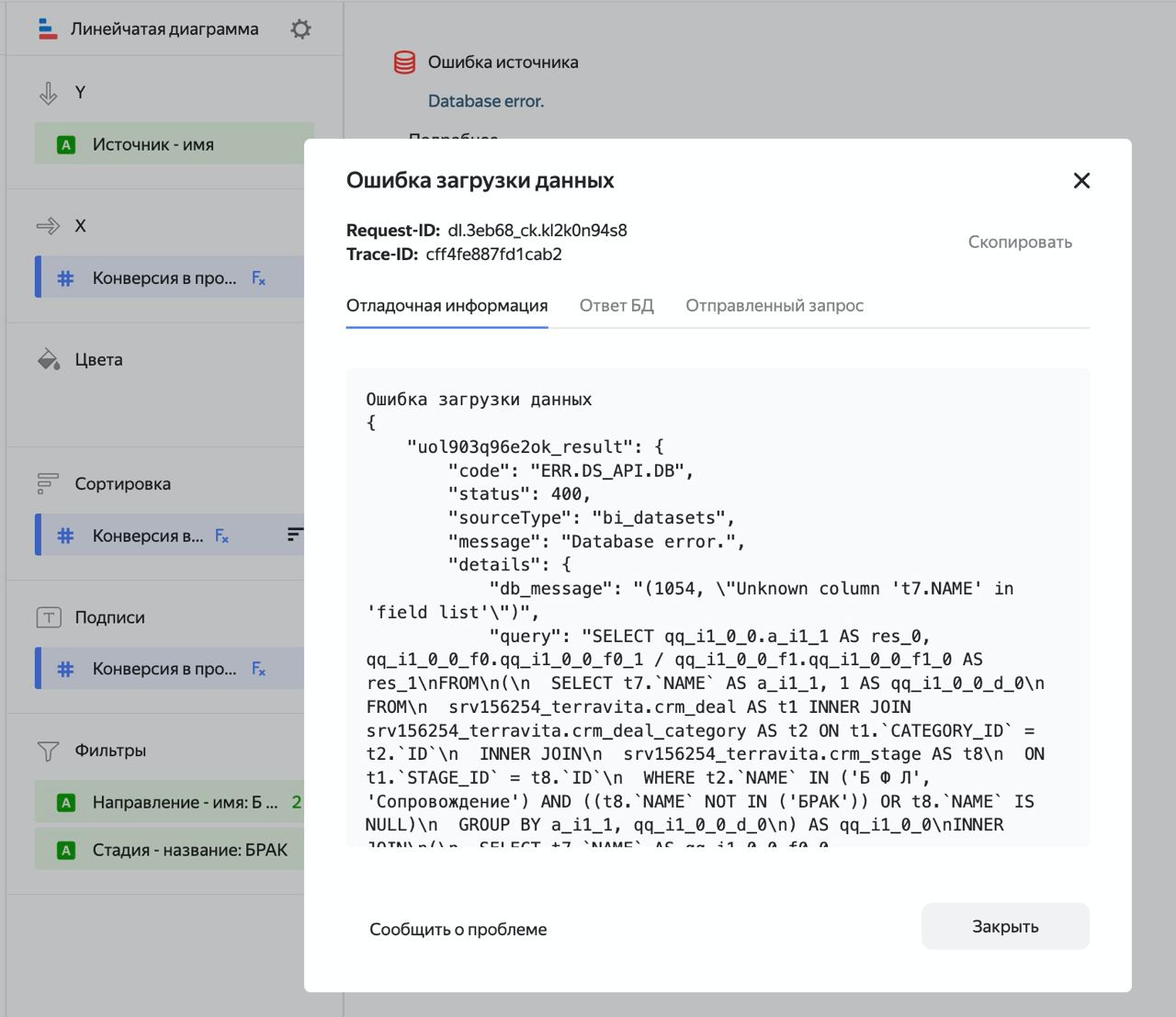Click Сообщить о проблеме link
Screen dimensions: 1176x1017
coord(458,929)
